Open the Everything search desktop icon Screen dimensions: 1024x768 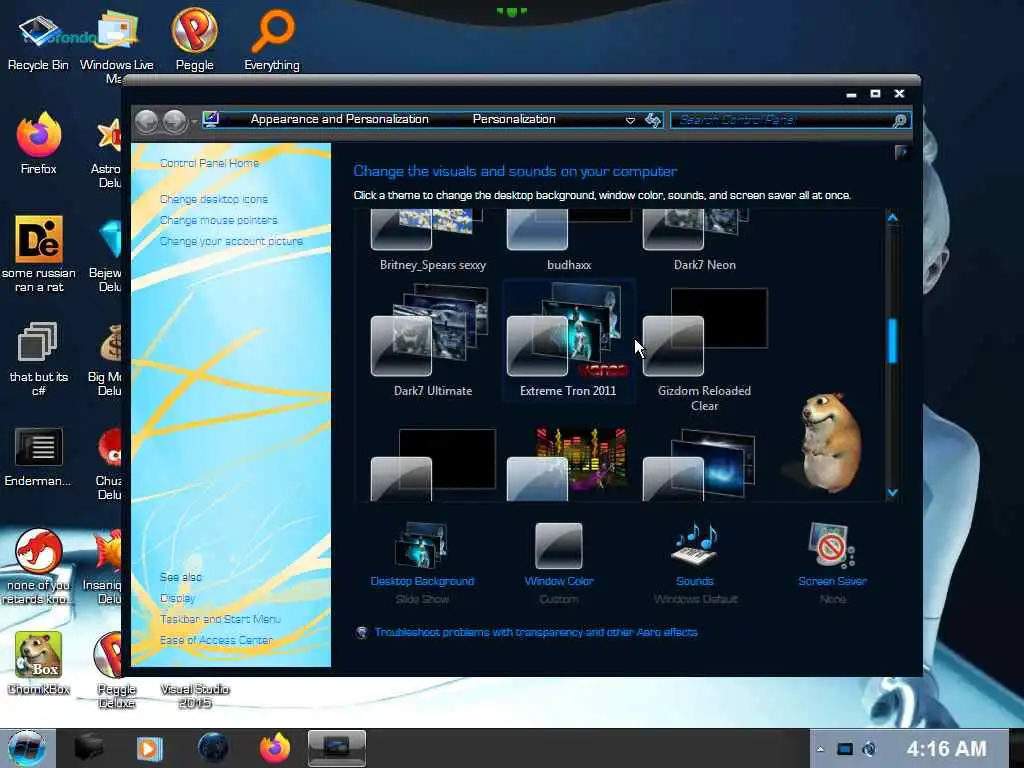click(x=272, y=40)
